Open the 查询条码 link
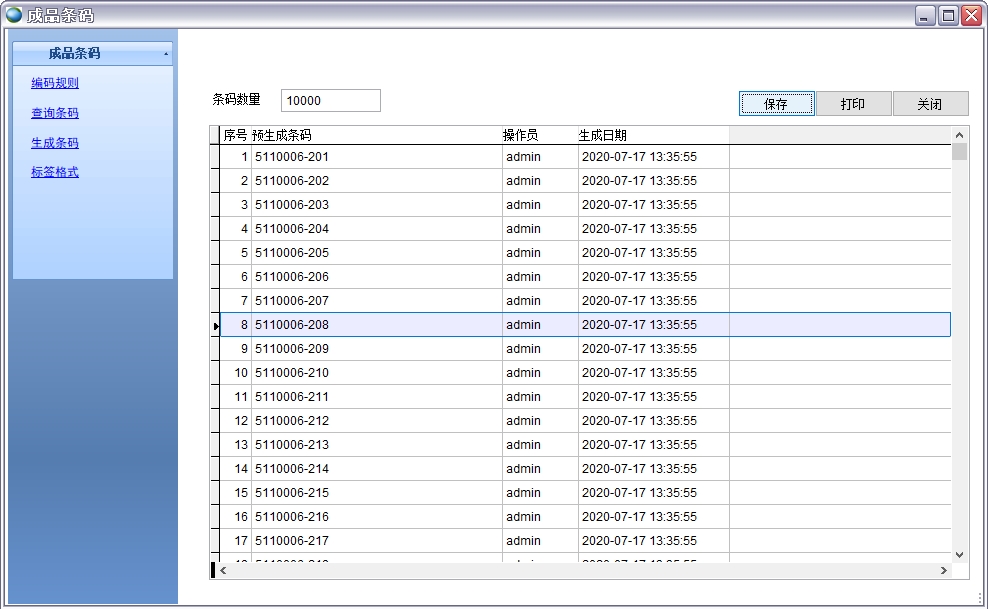Viewport: 988px width, 609px height. click(x=55, y=113)
